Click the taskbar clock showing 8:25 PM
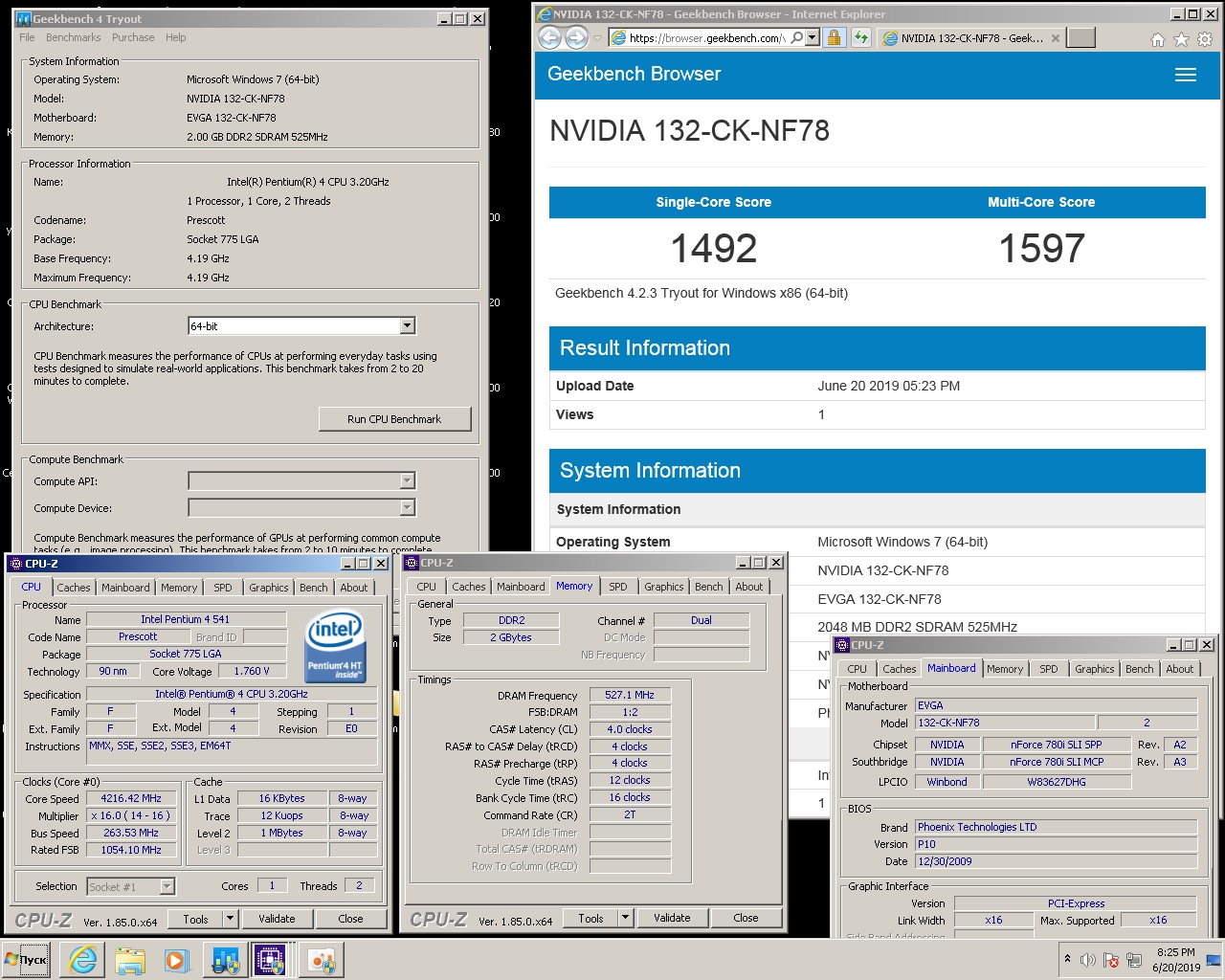Viewport: 1225px width, 980px height. (1176, 960)
